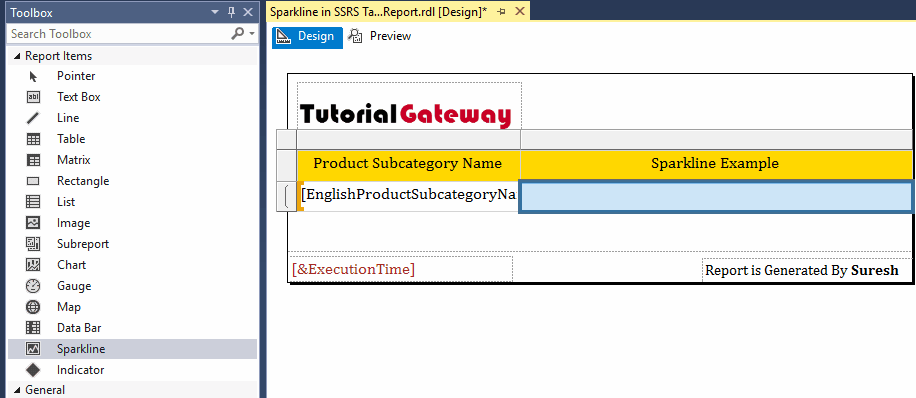Viewport: 916px width, 398px height.
Task: Select the Pointer tool icon
Action: [33, 76]
